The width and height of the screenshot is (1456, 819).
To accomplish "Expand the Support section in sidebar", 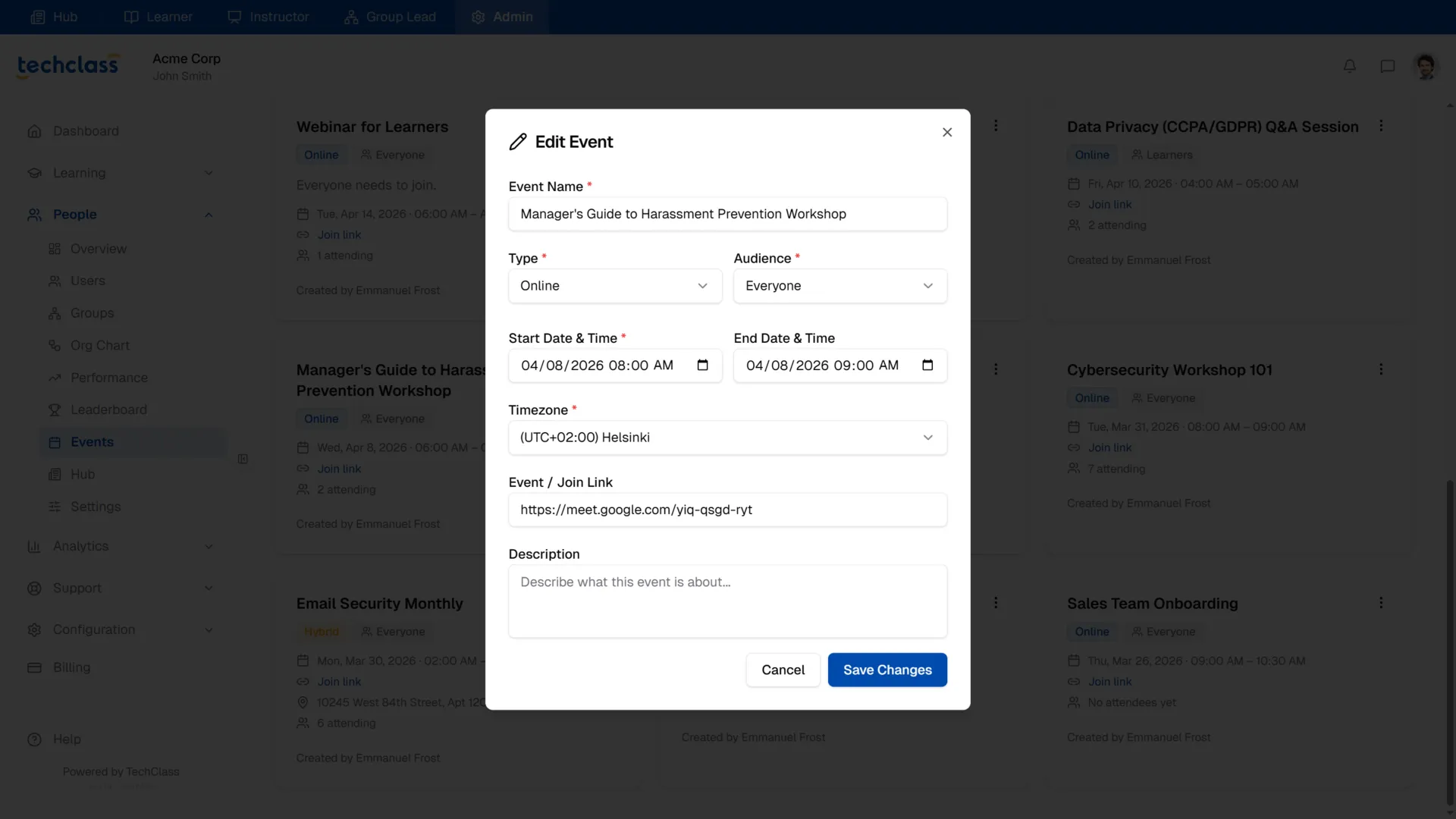I will pyautogui.click(x=121, y=588).
